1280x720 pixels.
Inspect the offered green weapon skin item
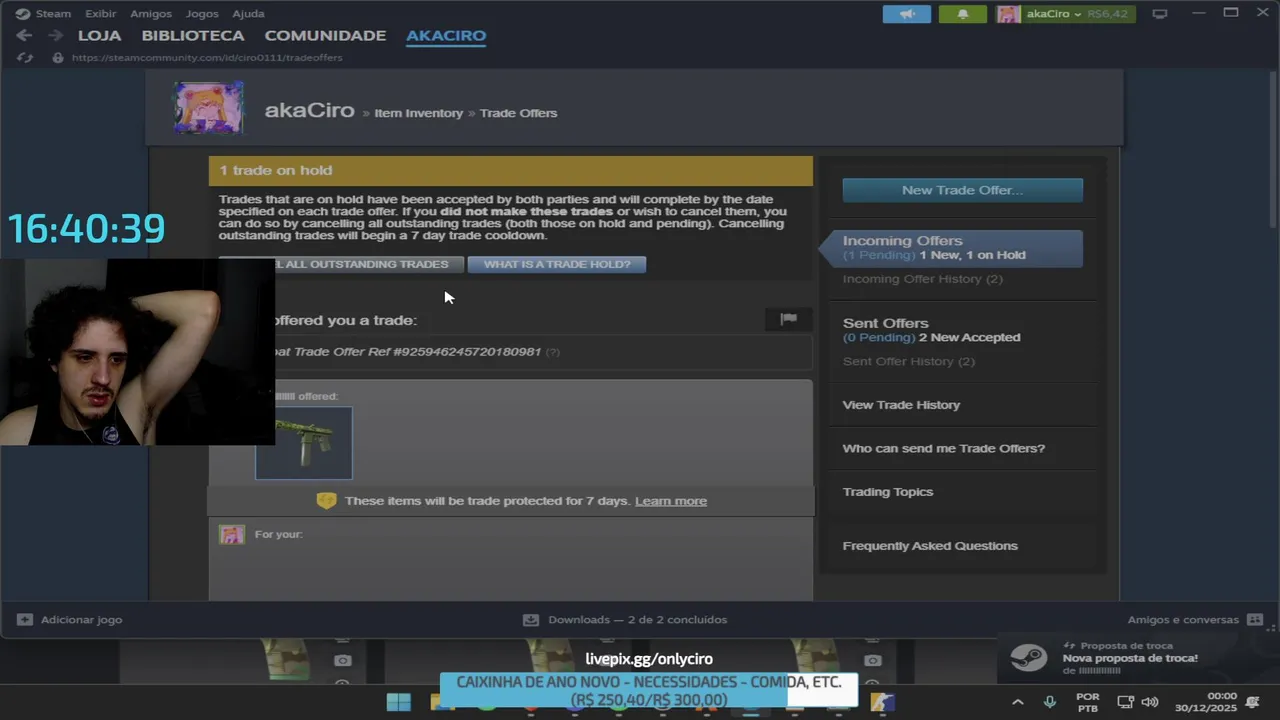point(304,443)
